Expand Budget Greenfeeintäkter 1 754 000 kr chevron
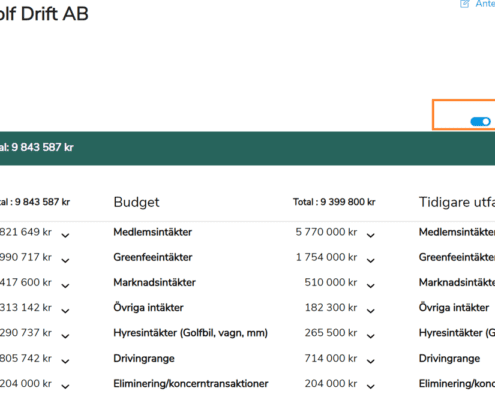Image resolution: width=495 pixels, height=400 pixels. click(x=371, y=260)
